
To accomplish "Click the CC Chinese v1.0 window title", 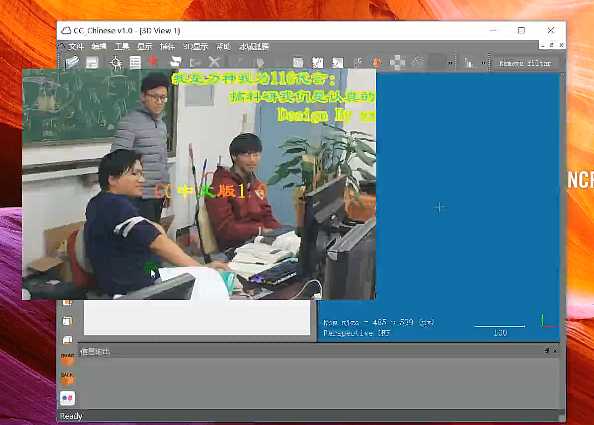I will coord(127,31).
